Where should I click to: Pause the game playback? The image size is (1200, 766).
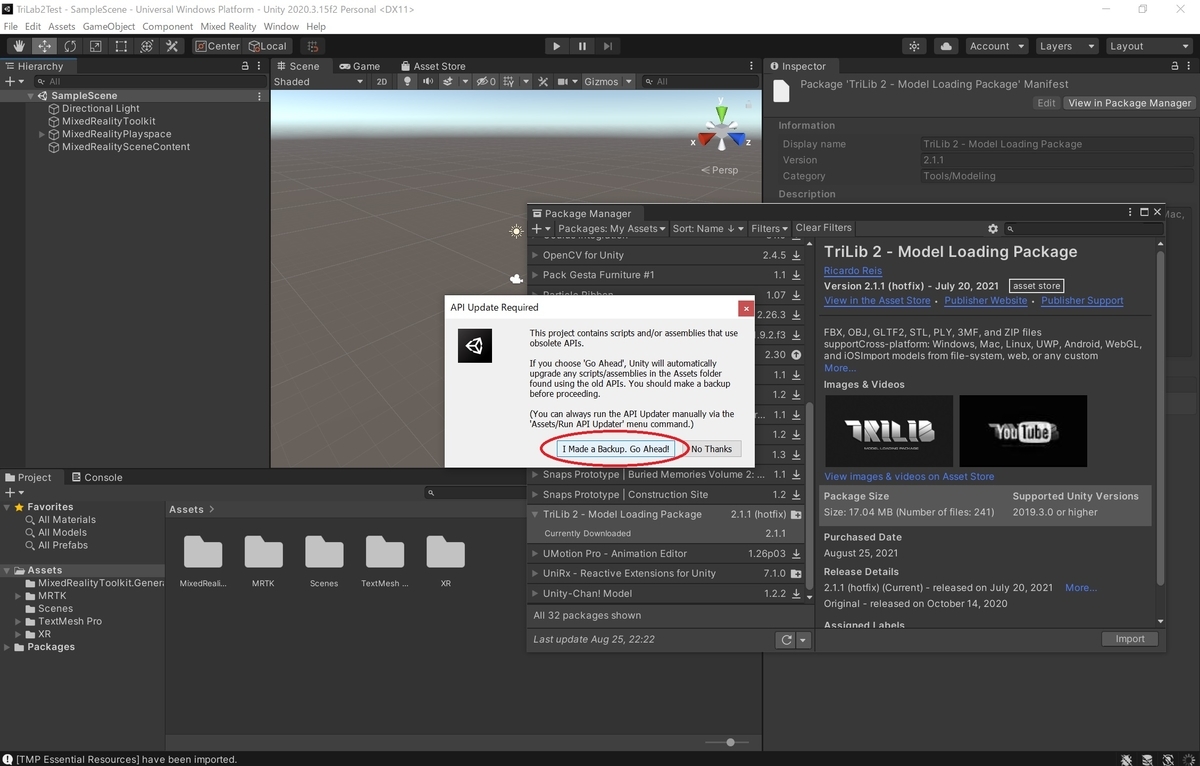[582, 46]
